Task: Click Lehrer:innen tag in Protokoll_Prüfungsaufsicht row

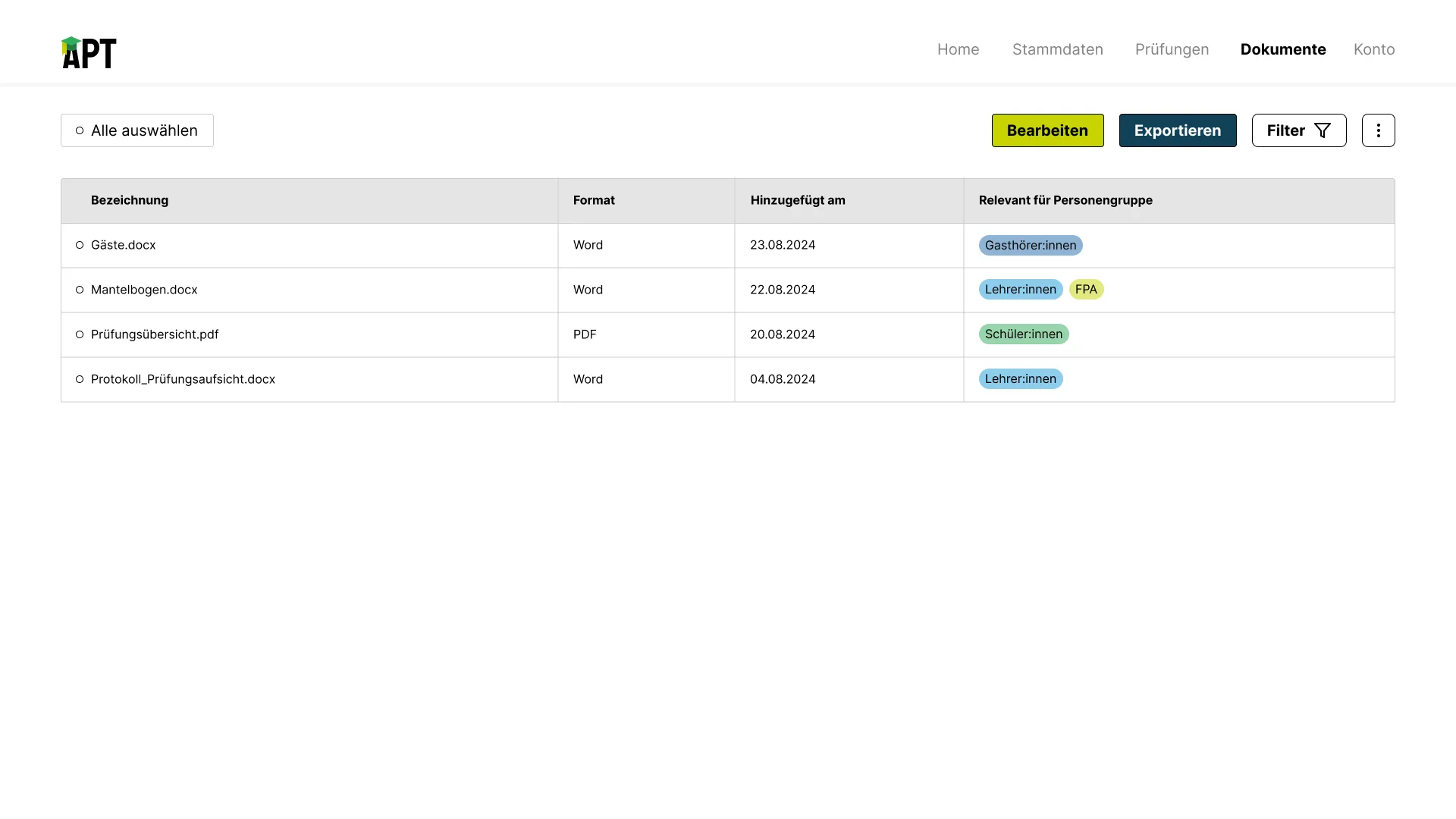Action: [x=1021, y=378]
